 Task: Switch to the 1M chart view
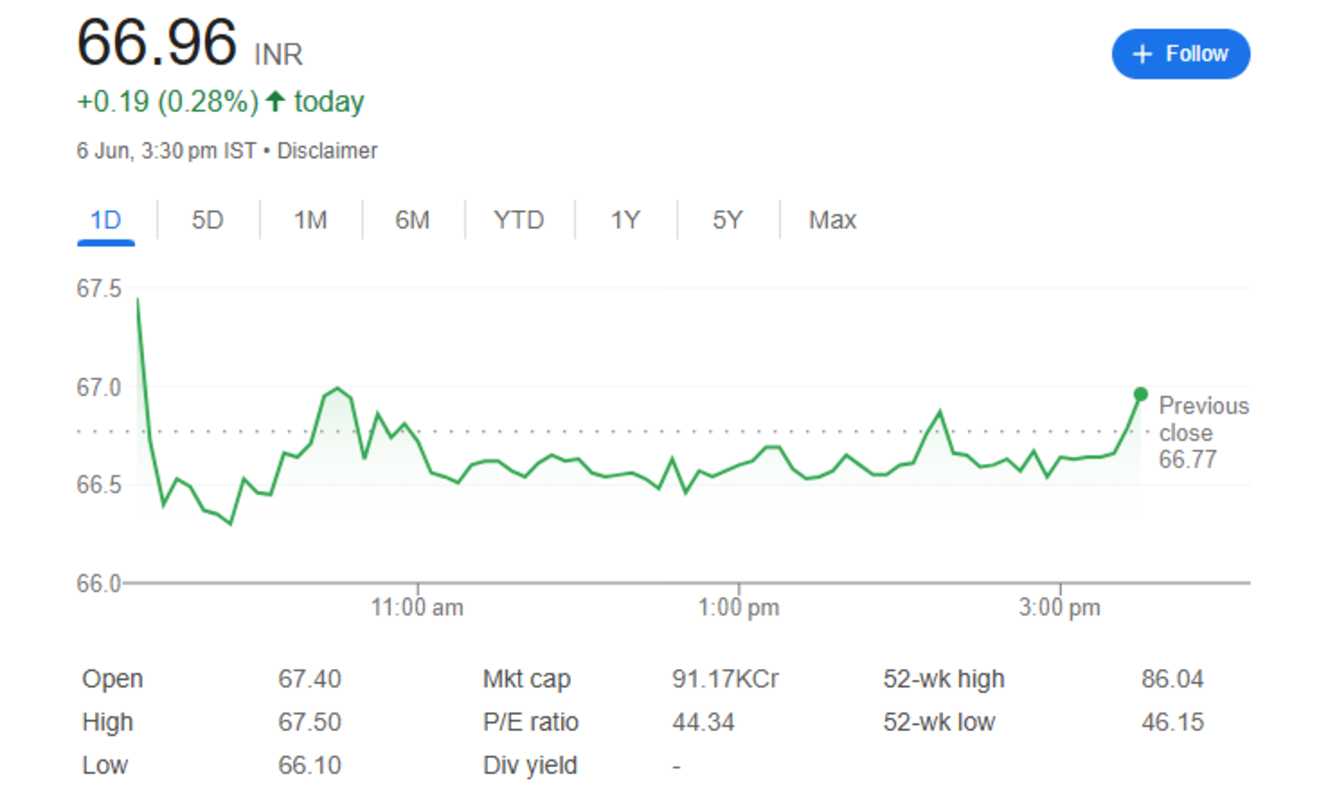[x=310, y=219]
